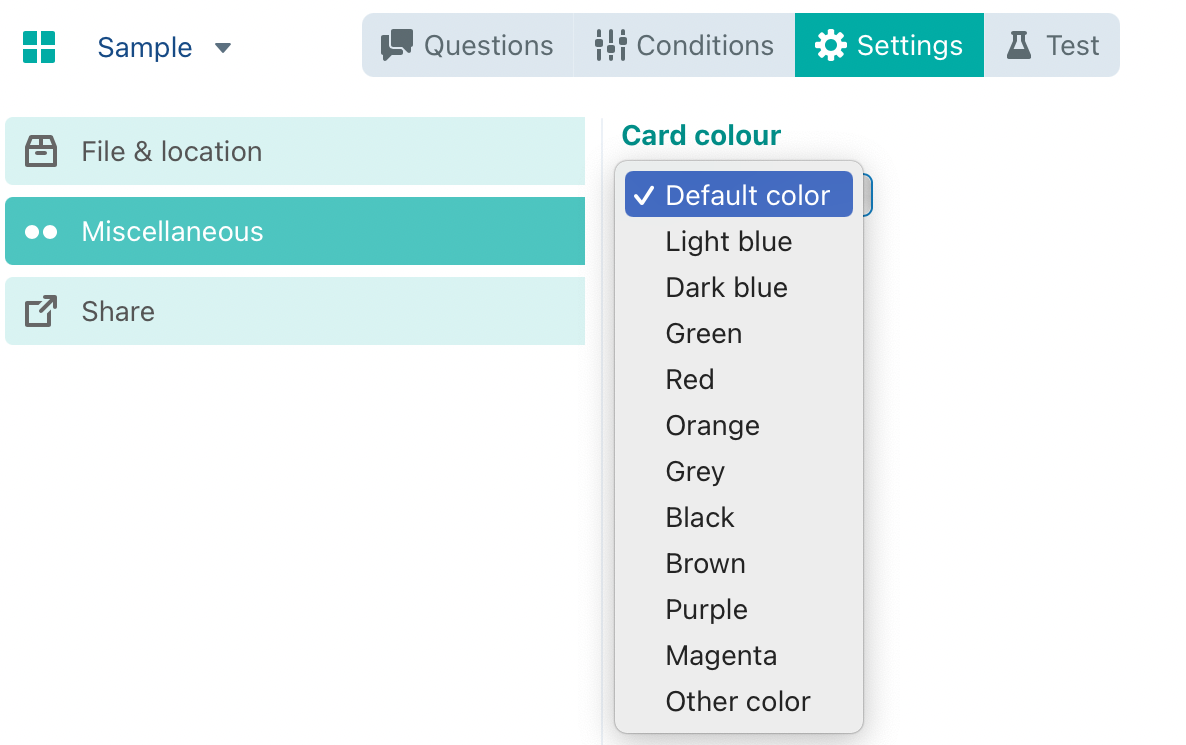The width and height of the screenshot is (1186, 745).
Task: Select the Green colour option
Action: pos(704,333)
